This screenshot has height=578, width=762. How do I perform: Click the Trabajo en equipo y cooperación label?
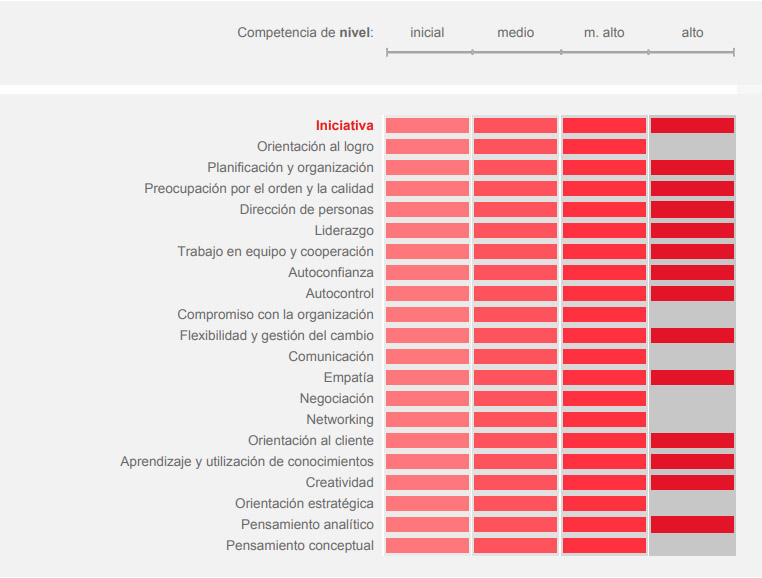coord(276,252)
